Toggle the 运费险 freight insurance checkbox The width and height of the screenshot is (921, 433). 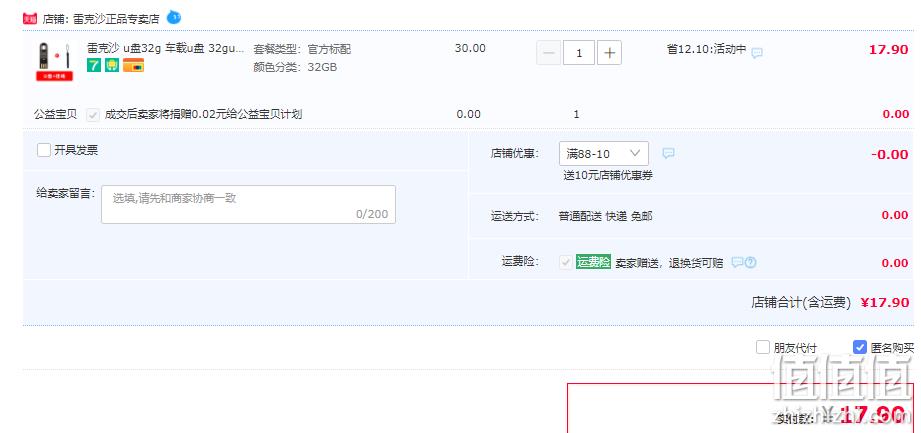[566, 263]
